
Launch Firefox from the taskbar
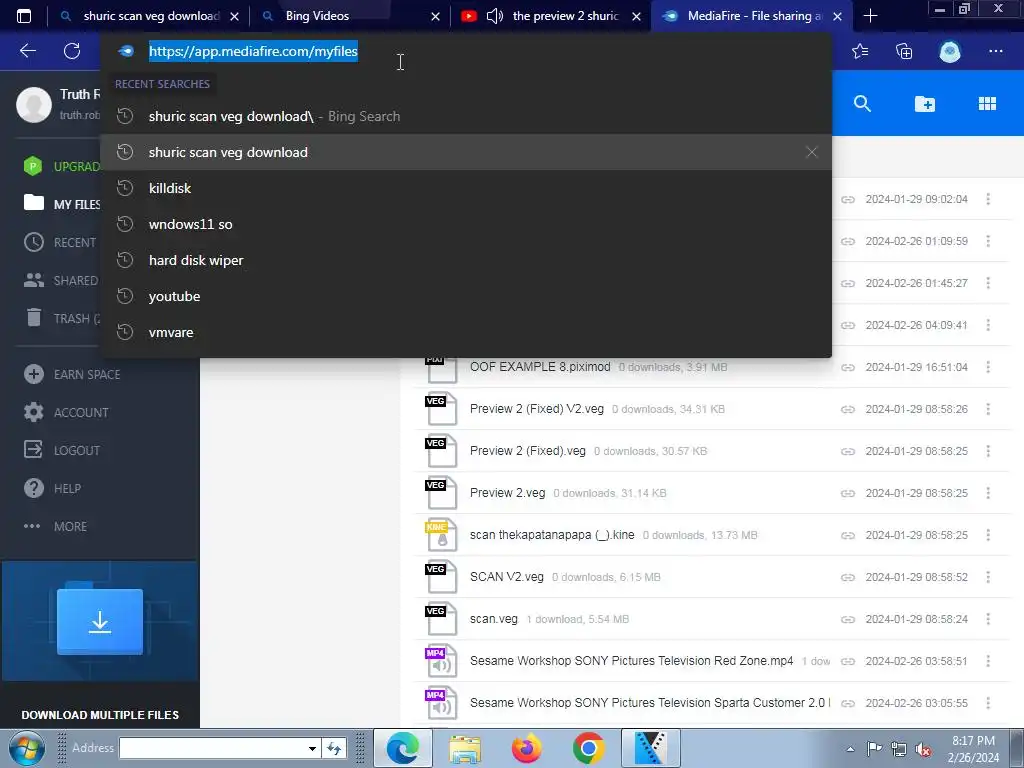click(x=526, y=748)
